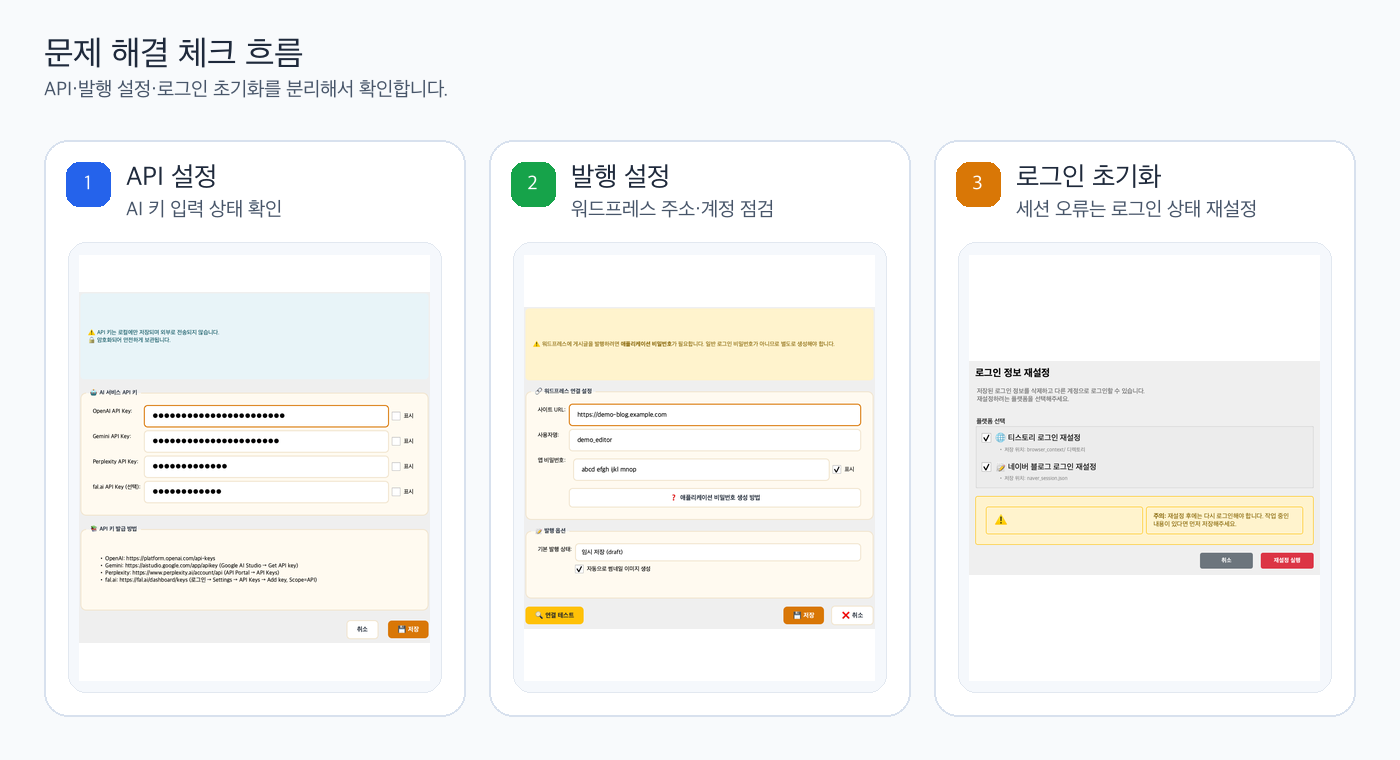The height and width of the screenshot is (760, 1400).
Task: Open 애플리케이션 비밀번호 생성 방법 help
Action: tap(714, 497)
